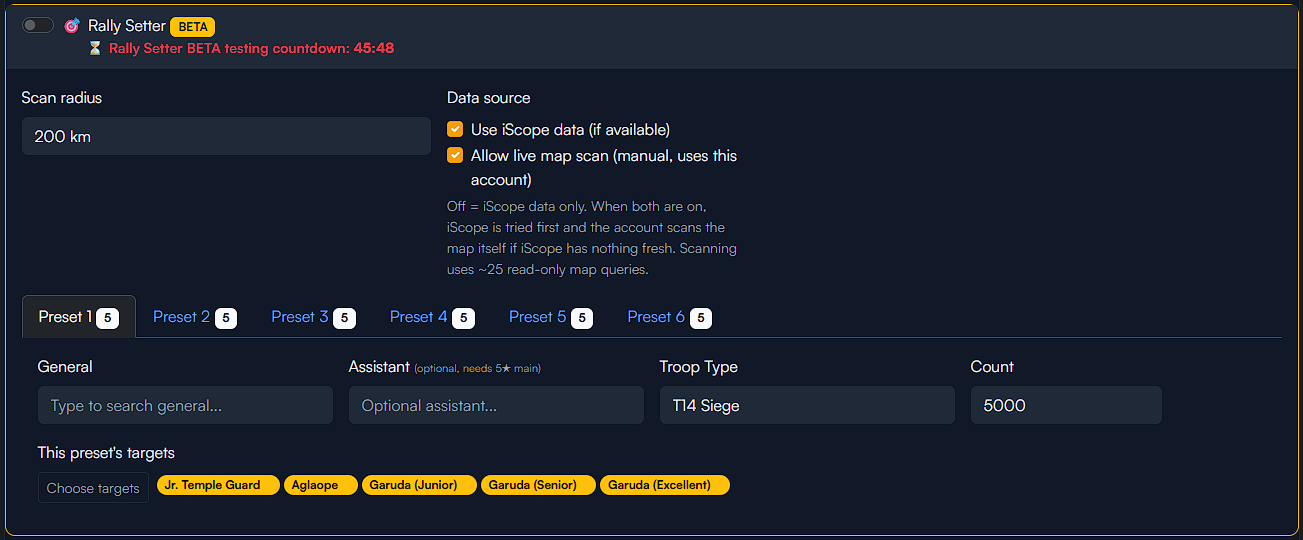Click the Scan radius label
This screenshot has width=1303, height=540.
tap(62, 98)
